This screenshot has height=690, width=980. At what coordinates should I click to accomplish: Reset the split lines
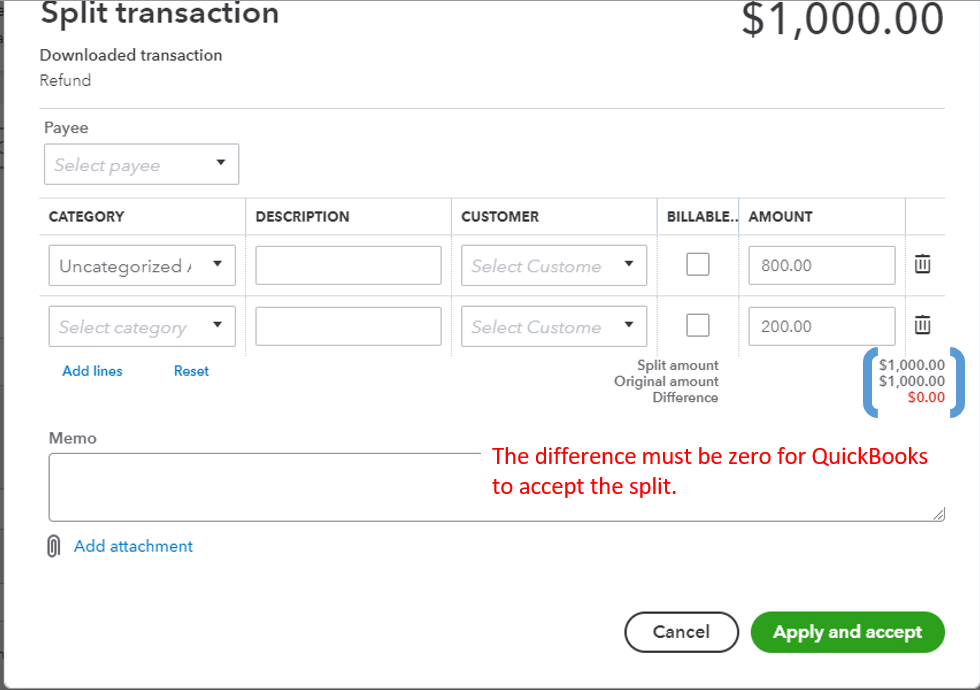(191, 371)
